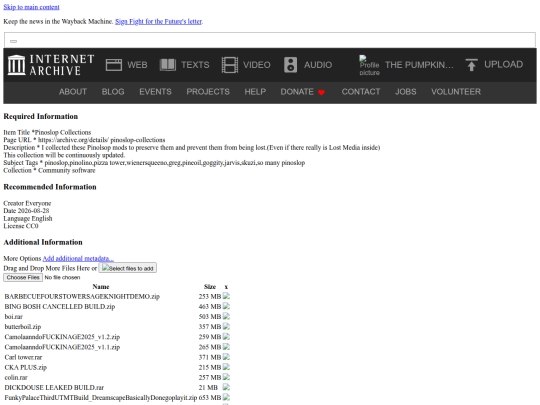Click the Name column header
Image resolution: width=540 pixels, height=405 pixels.
click(x=101, y=287)
